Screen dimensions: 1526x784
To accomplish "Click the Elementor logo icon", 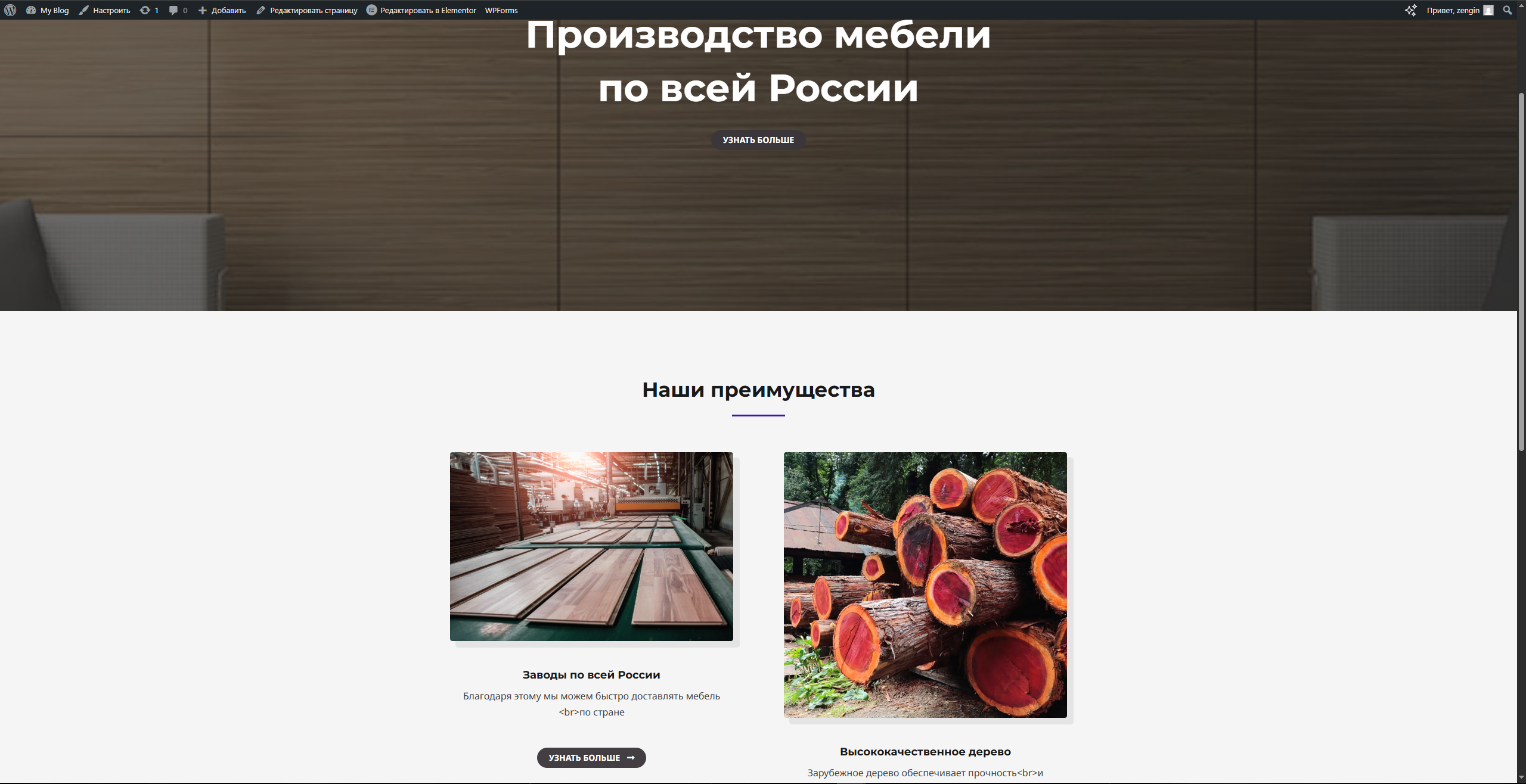I will (371, 10).
